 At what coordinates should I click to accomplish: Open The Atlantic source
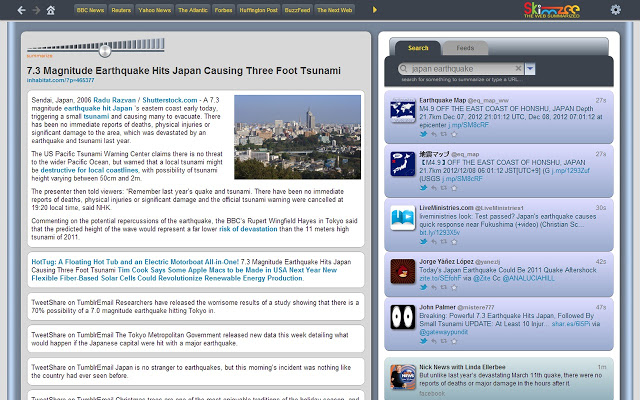(193, 10)
